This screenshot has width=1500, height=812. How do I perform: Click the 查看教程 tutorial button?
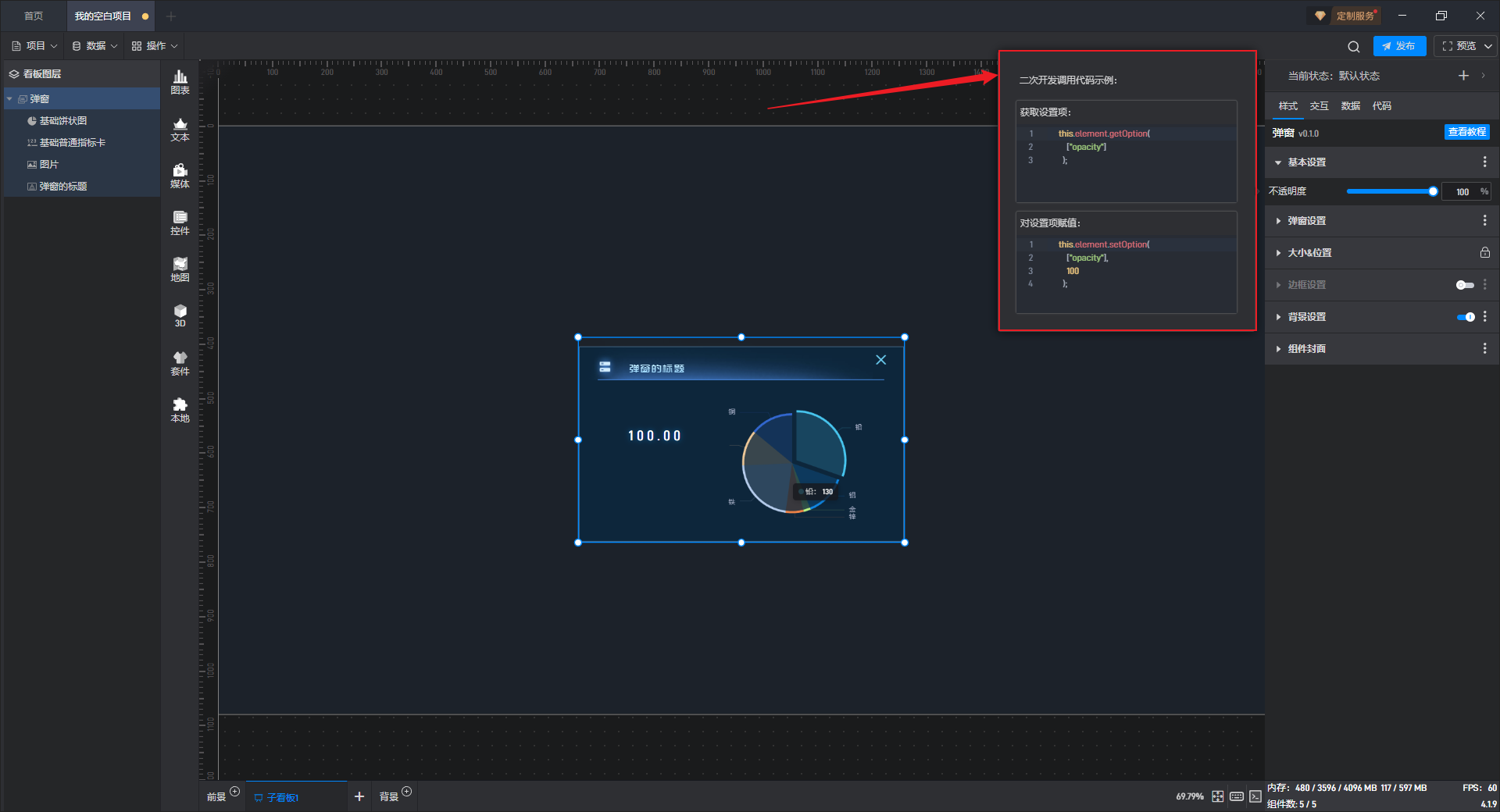[x=1466, y=132]
